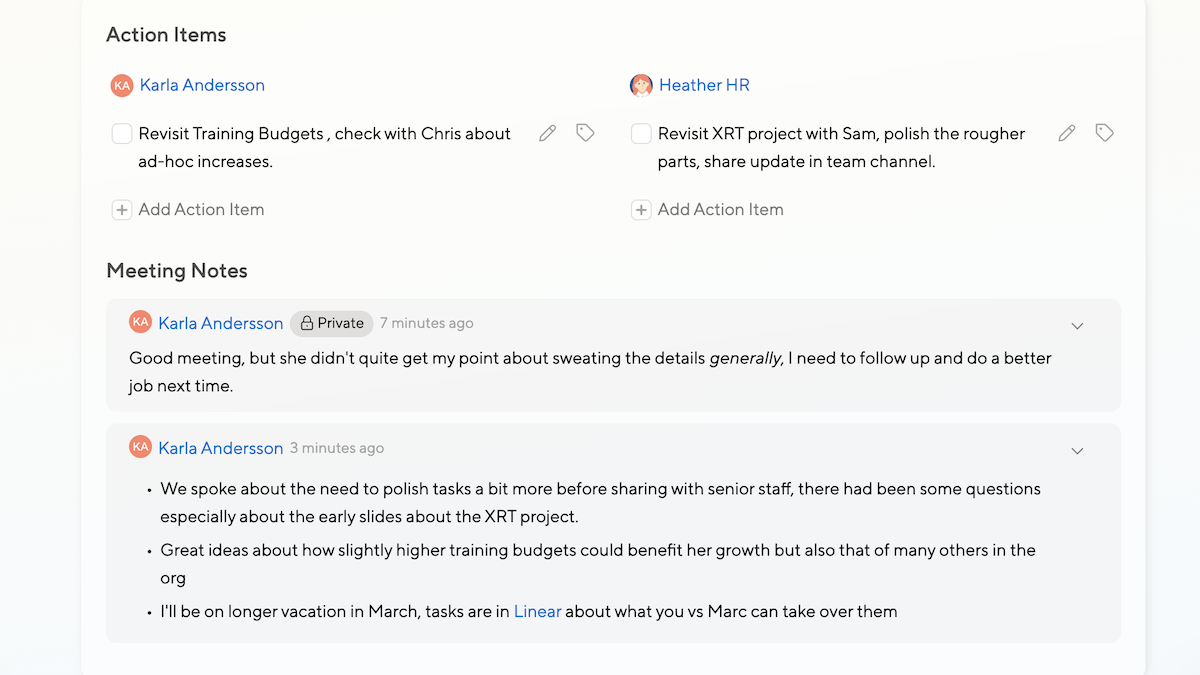The height and width of the screenshot is (675, 1200).
Task: Click the 7 minutes ago timestamp
Action: [x=427, y=323]
